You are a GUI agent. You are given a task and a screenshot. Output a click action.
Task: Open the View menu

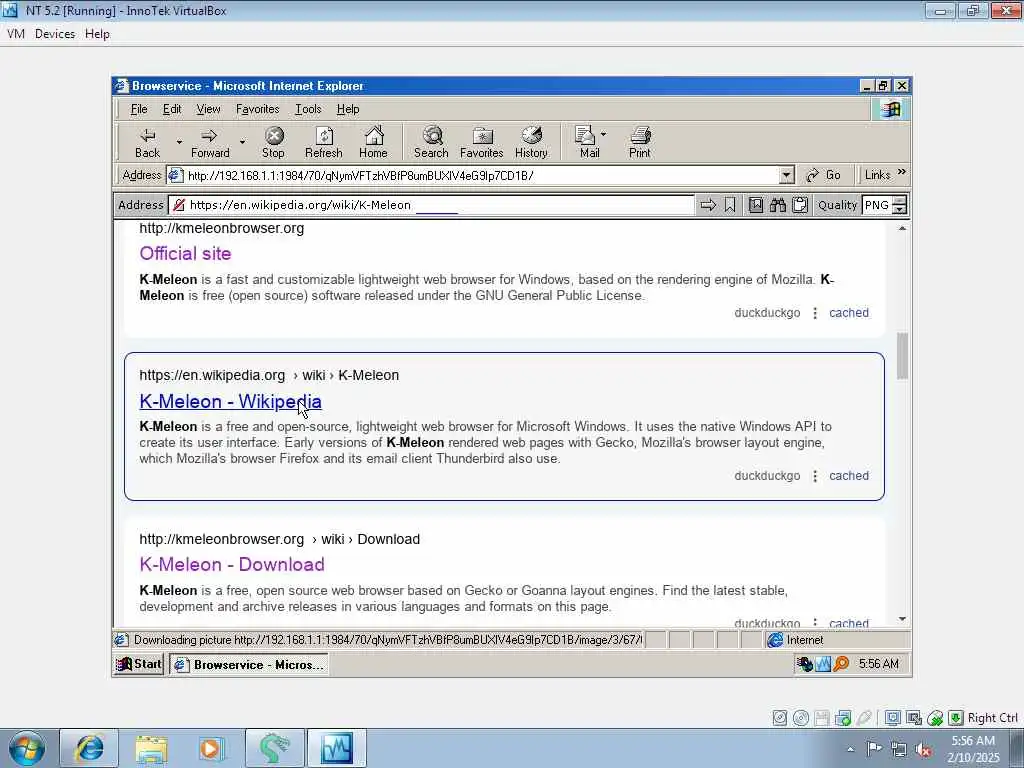pos(208,109)
